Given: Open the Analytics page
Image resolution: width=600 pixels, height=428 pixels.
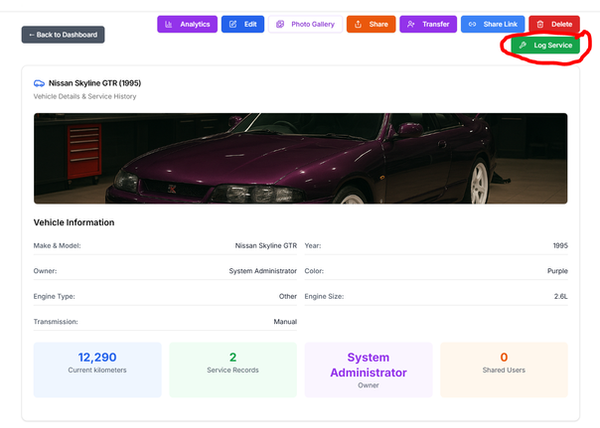Looking at the screenshot, I should (x=187, y=24).
